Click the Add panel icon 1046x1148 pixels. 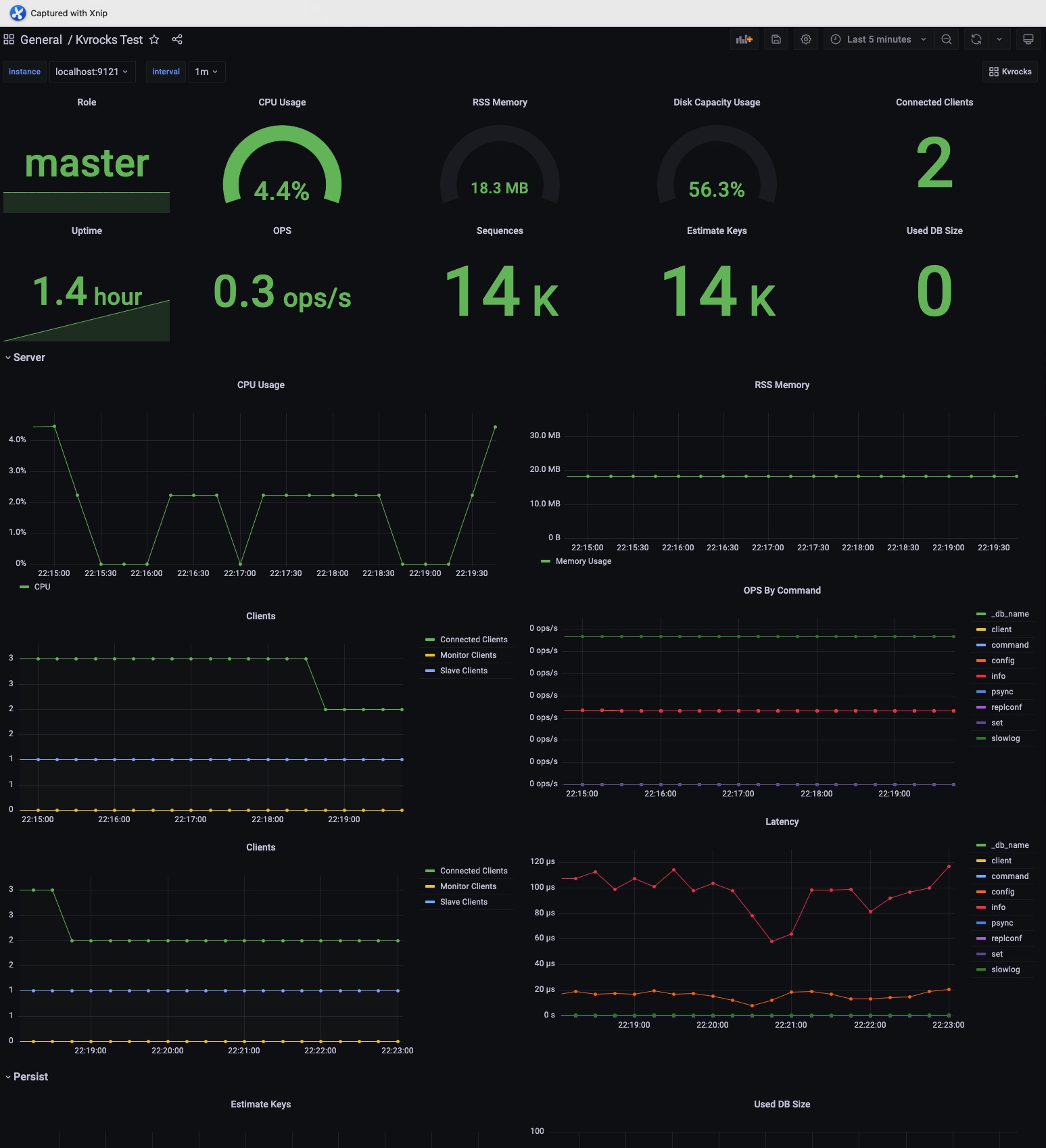pyautogui.click(x=744, y=39)
